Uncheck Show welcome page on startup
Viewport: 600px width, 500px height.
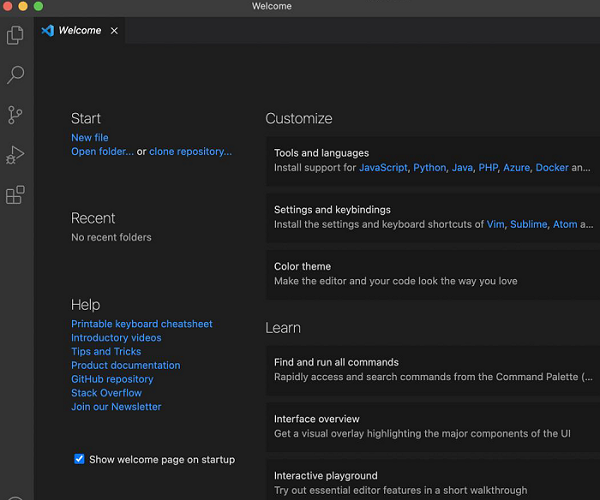tap(79, 459)
